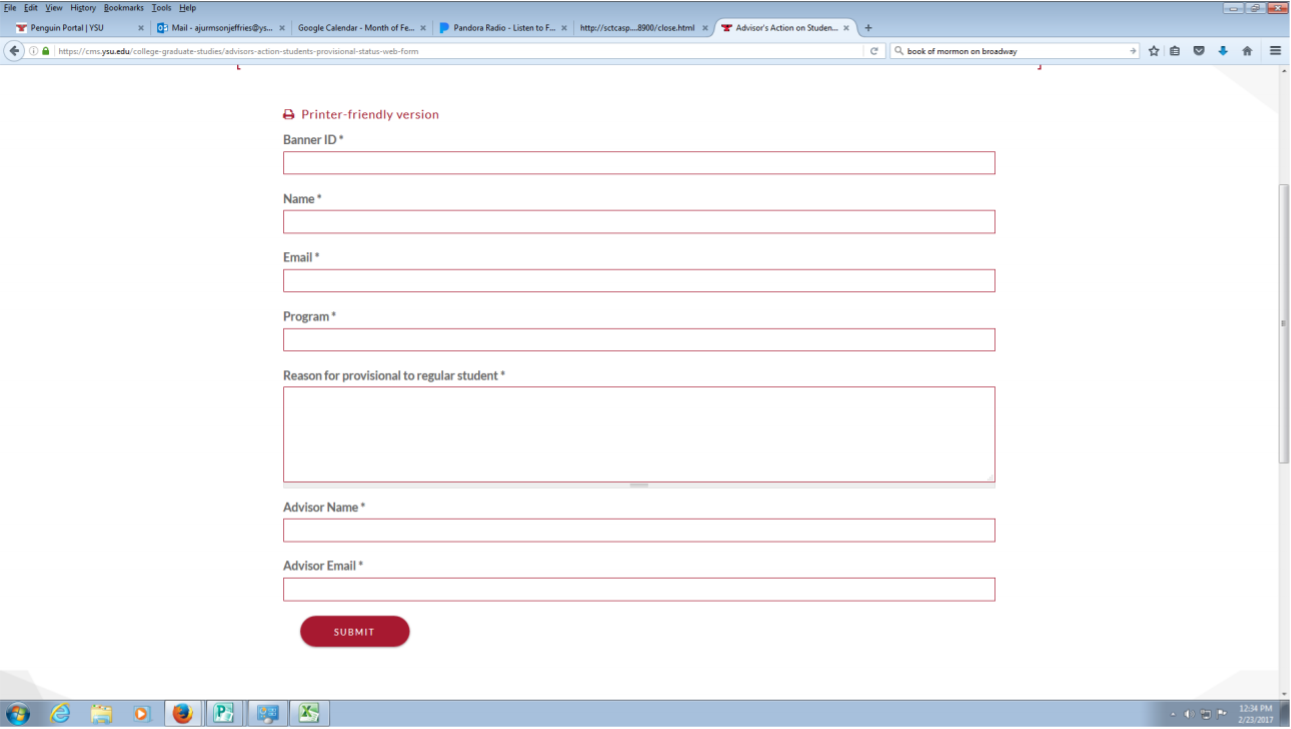Open the Help menu

coord(187,8)
